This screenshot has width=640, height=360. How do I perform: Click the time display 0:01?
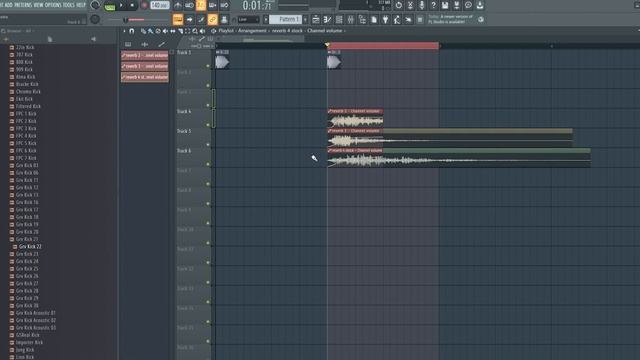(x=257, y=6)
